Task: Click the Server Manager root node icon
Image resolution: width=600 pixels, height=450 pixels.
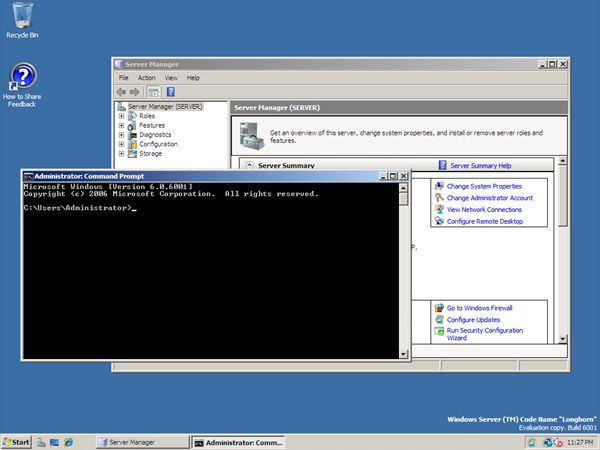Action: [121, 107]
